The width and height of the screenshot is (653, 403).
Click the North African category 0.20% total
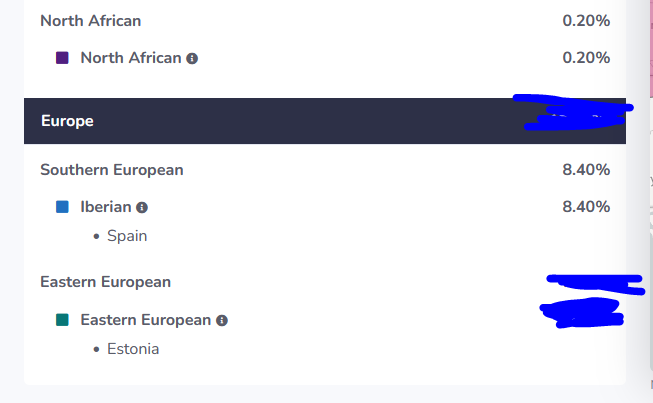pyautogui.click(x=586, y=21)
